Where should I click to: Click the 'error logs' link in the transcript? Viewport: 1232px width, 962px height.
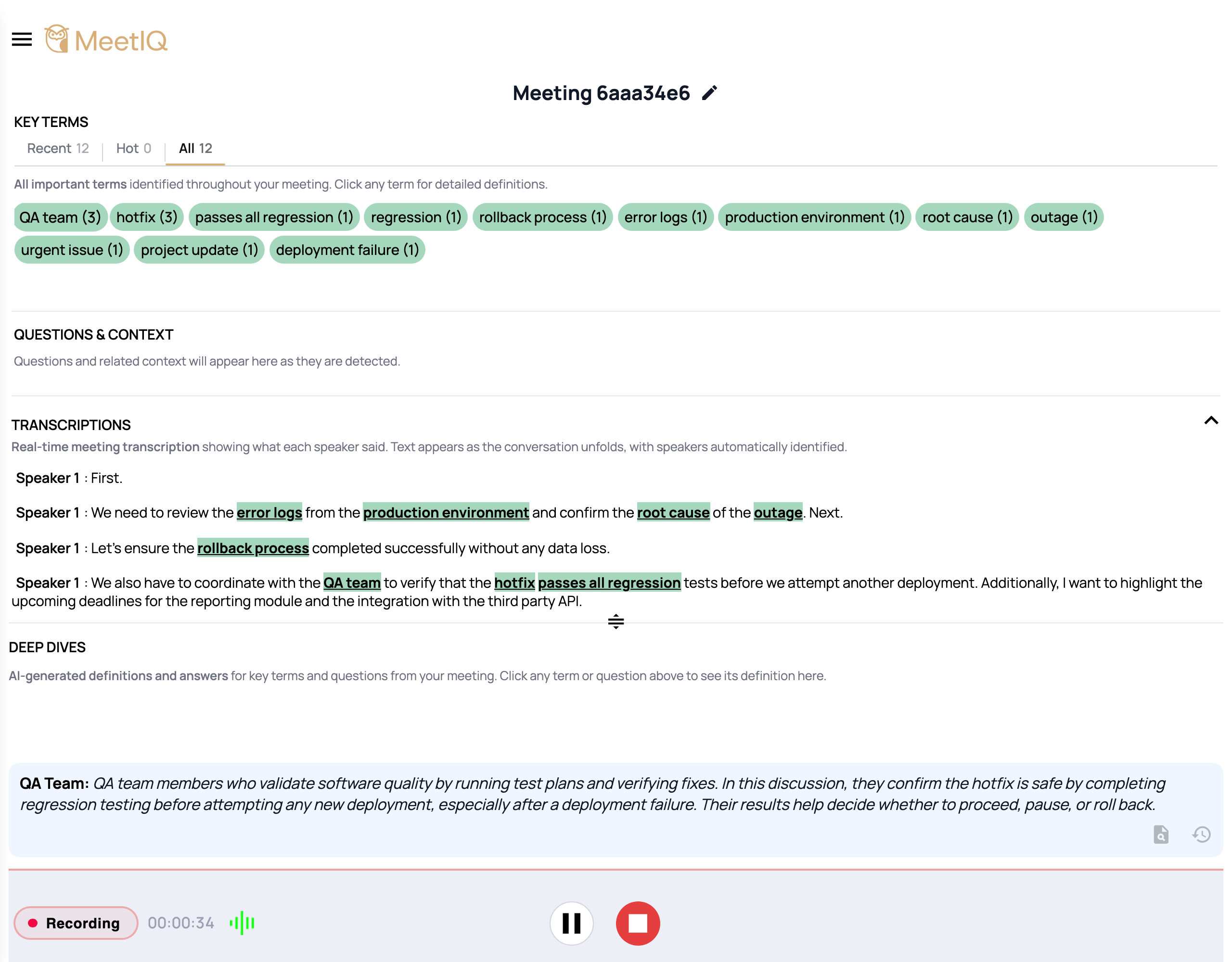tap(269, 512)
